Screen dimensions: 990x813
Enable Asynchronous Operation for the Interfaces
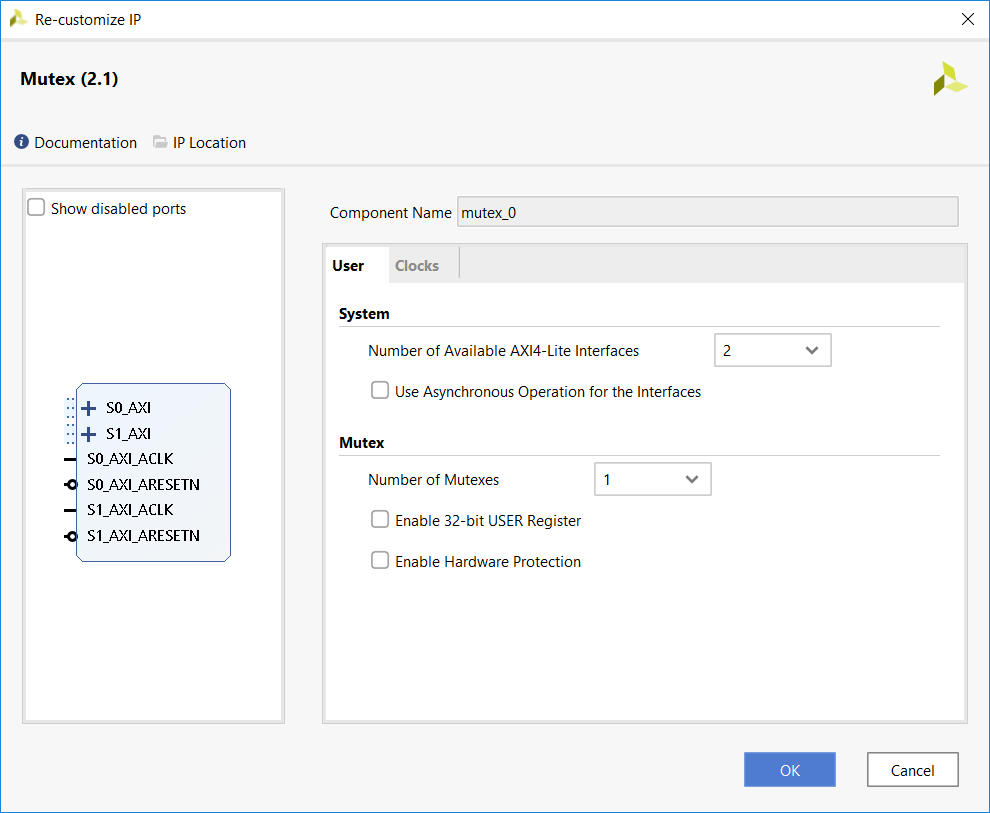tap(380, 391)
